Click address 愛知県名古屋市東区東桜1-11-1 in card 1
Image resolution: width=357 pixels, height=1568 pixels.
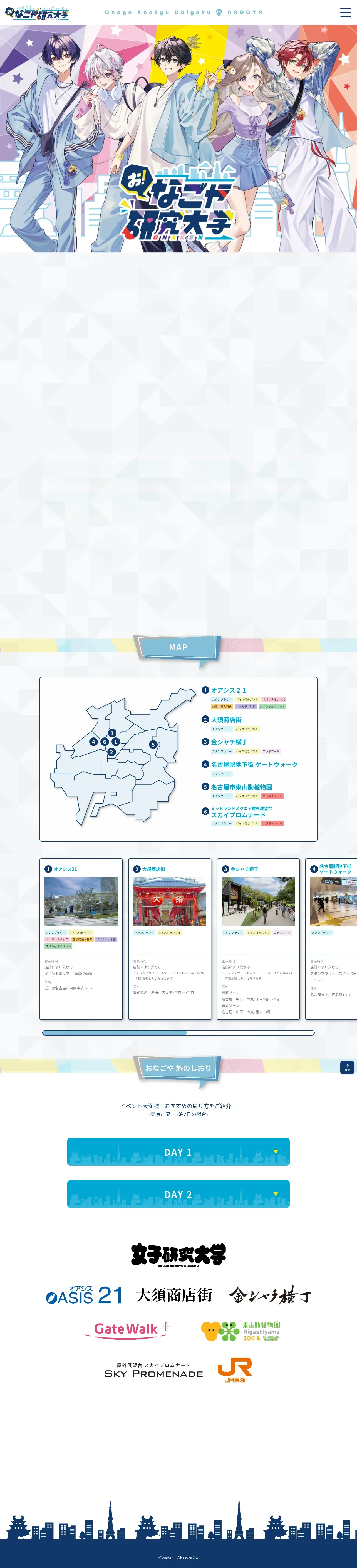pyautogui.click(x=69, y=989)
